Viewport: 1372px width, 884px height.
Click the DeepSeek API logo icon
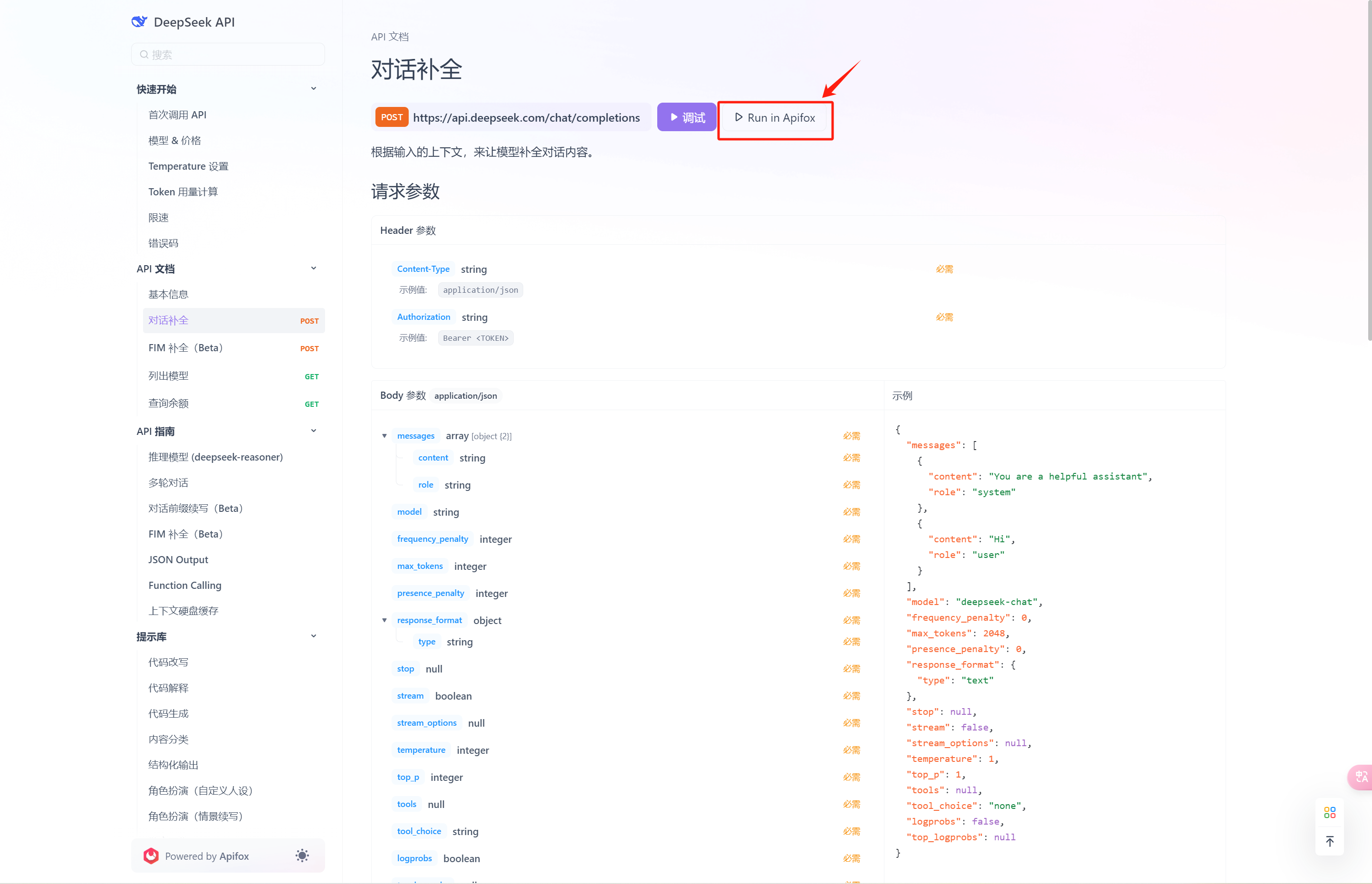pyautogui.click(x=139, y=21)
